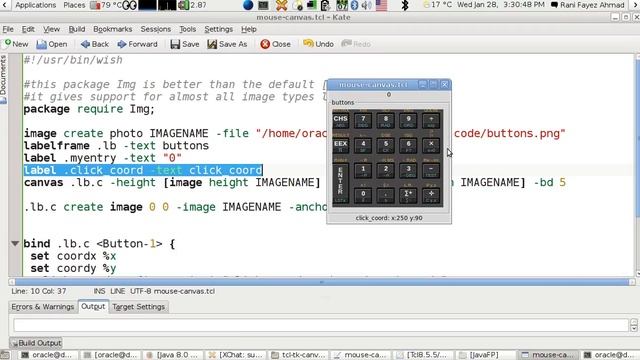Open the Rani Fayez Ahmad user menu
640x360 pixels.
(588, 5)
